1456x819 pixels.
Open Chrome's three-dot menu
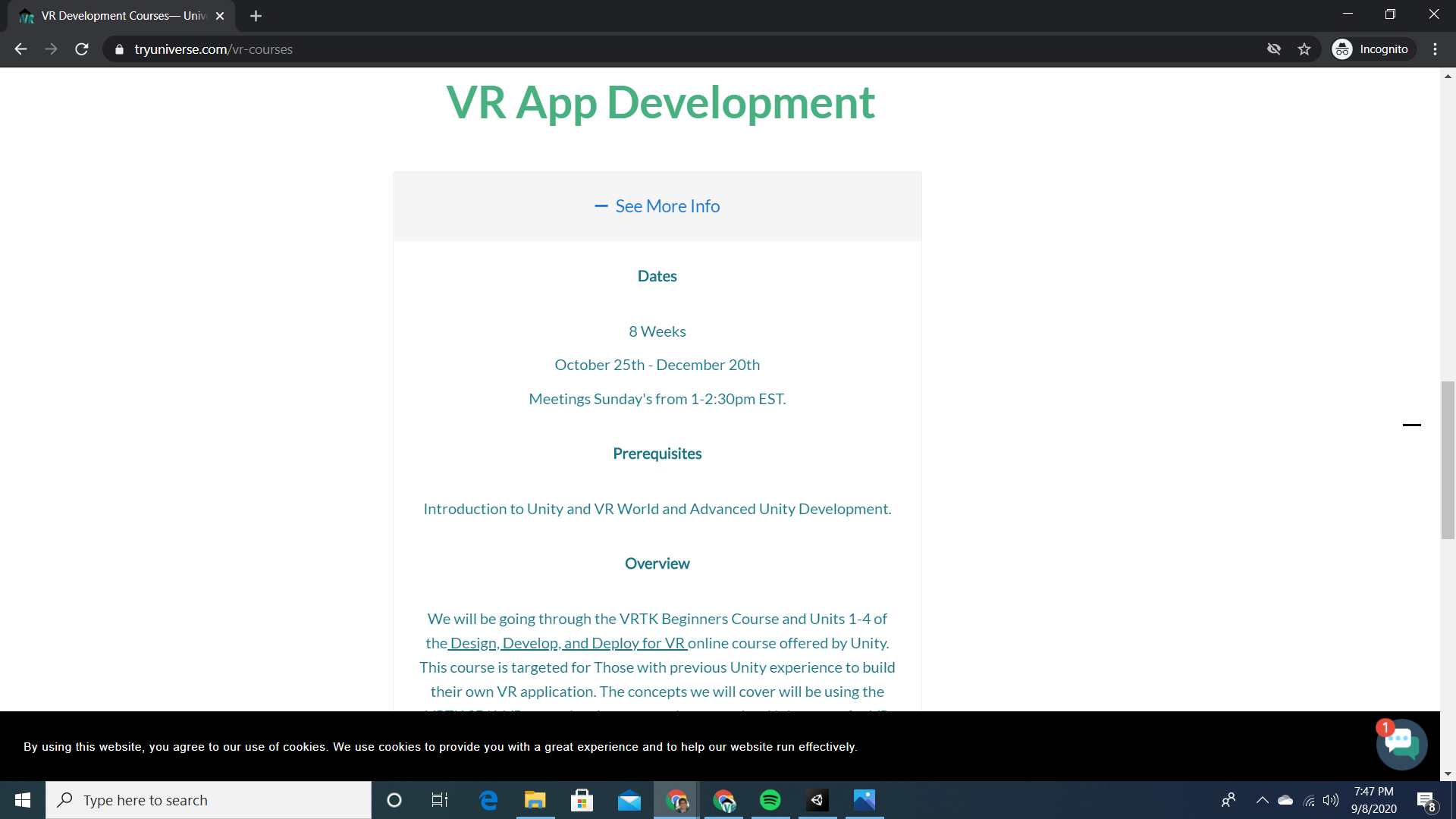[x=1435, y=49]
